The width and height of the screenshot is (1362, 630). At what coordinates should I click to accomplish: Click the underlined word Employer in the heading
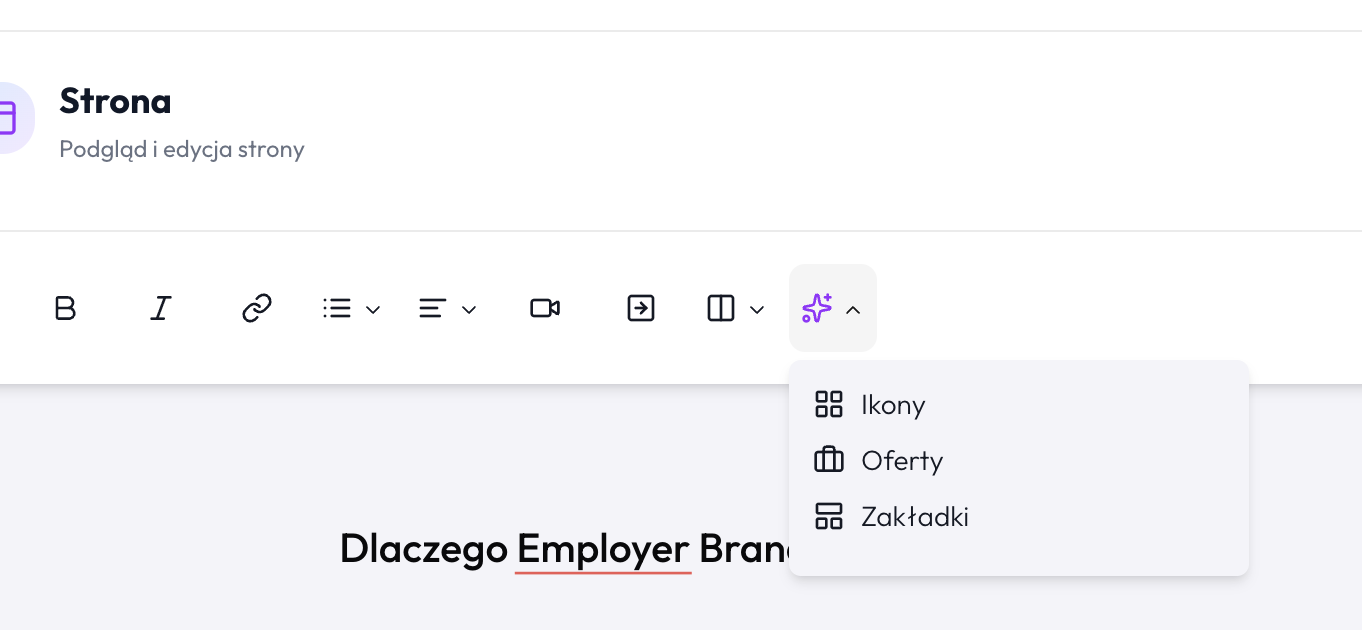click(602, 549)
